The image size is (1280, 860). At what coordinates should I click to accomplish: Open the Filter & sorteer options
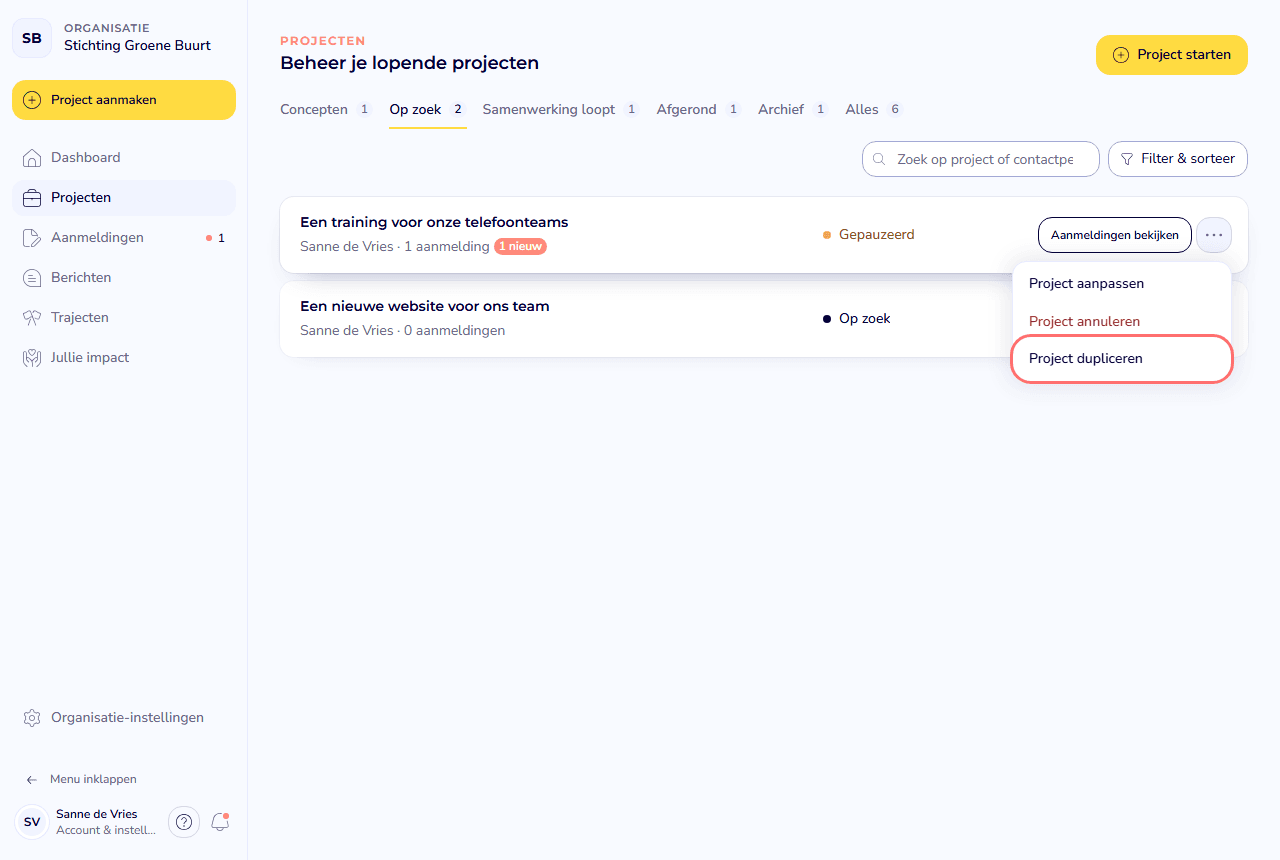[1178, 159]
